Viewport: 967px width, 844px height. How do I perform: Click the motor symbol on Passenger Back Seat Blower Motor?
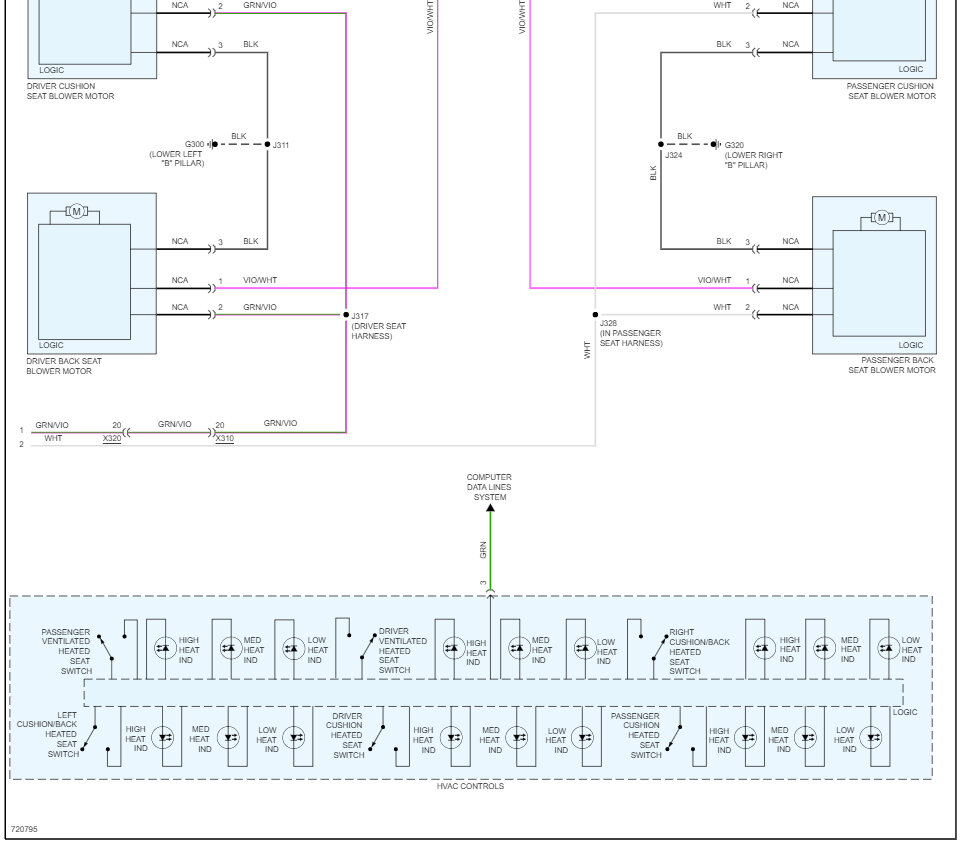coord(881,218)
